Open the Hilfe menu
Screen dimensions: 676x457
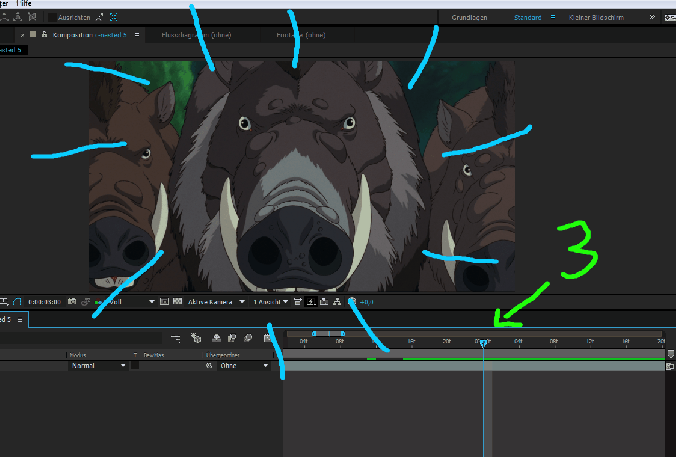pos(24,3)
